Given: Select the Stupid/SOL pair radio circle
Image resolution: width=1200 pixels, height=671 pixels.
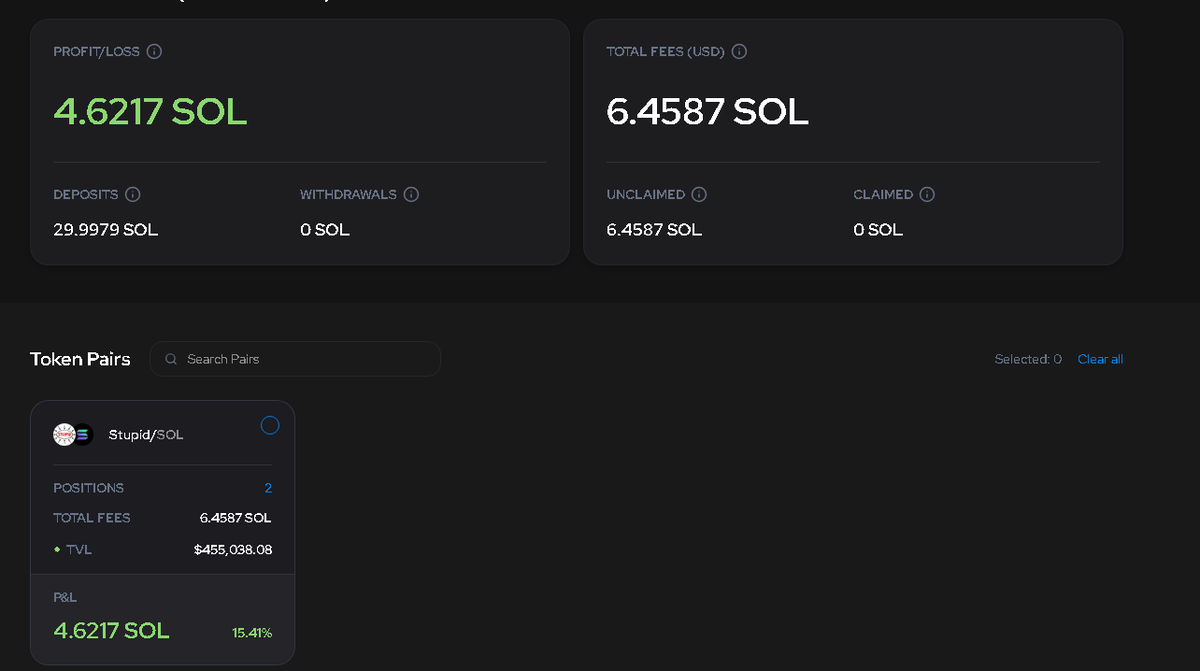Looking at the screenshot, I should (x=270, y=425).
